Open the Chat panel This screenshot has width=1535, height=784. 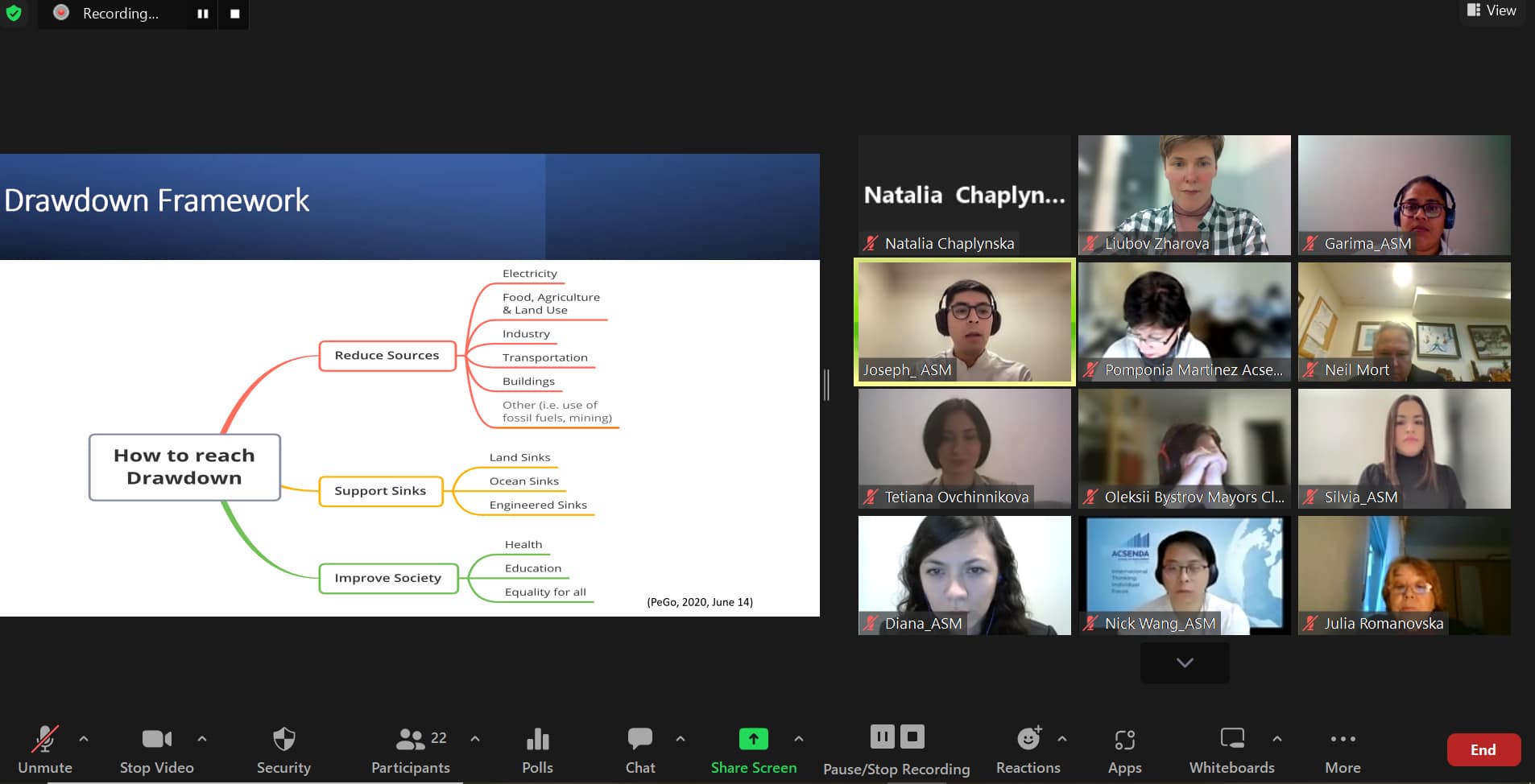tap(640, 739)
